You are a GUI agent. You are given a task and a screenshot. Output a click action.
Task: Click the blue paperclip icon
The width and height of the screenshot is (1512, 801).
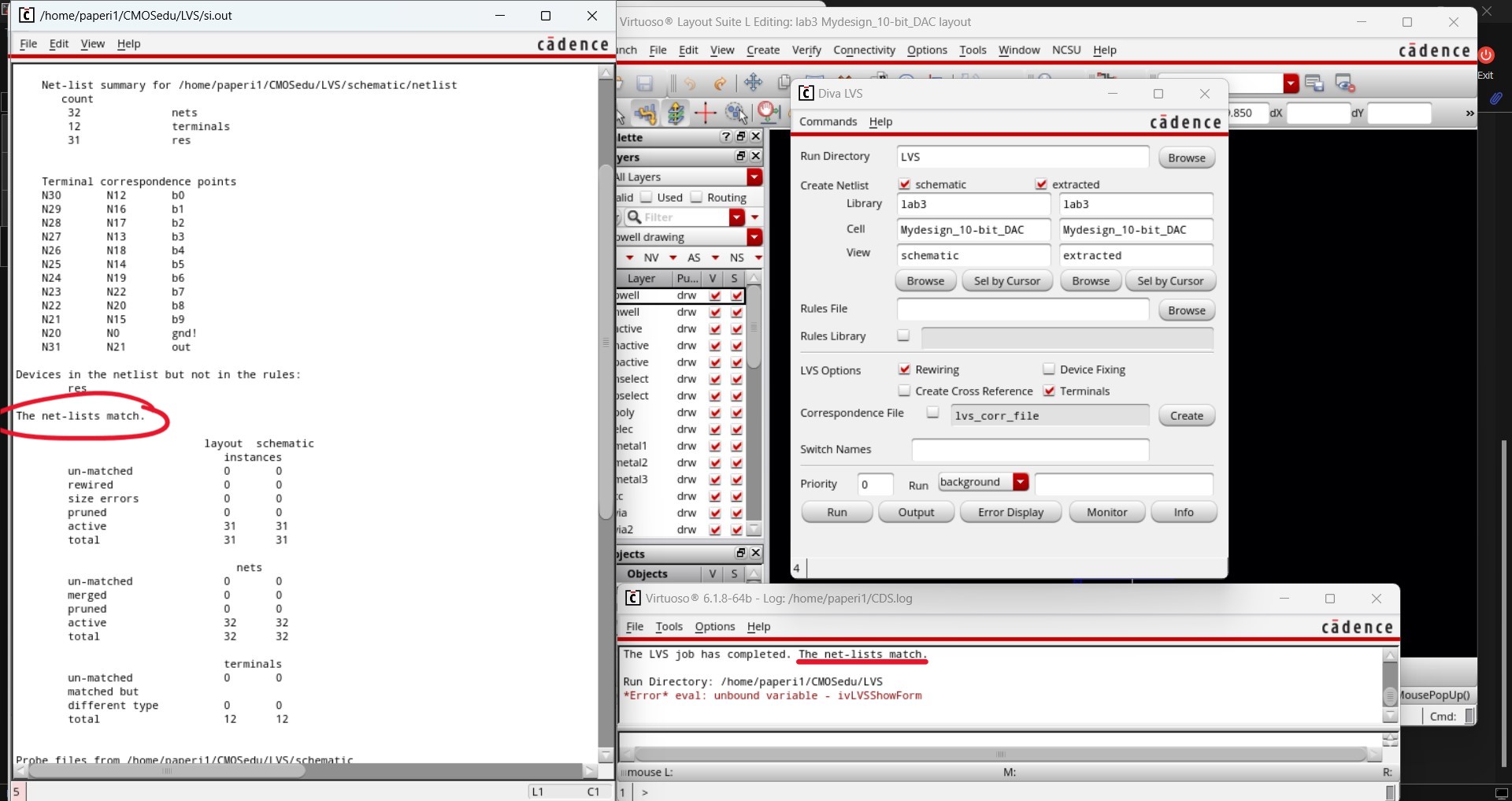click(1495, 98)
